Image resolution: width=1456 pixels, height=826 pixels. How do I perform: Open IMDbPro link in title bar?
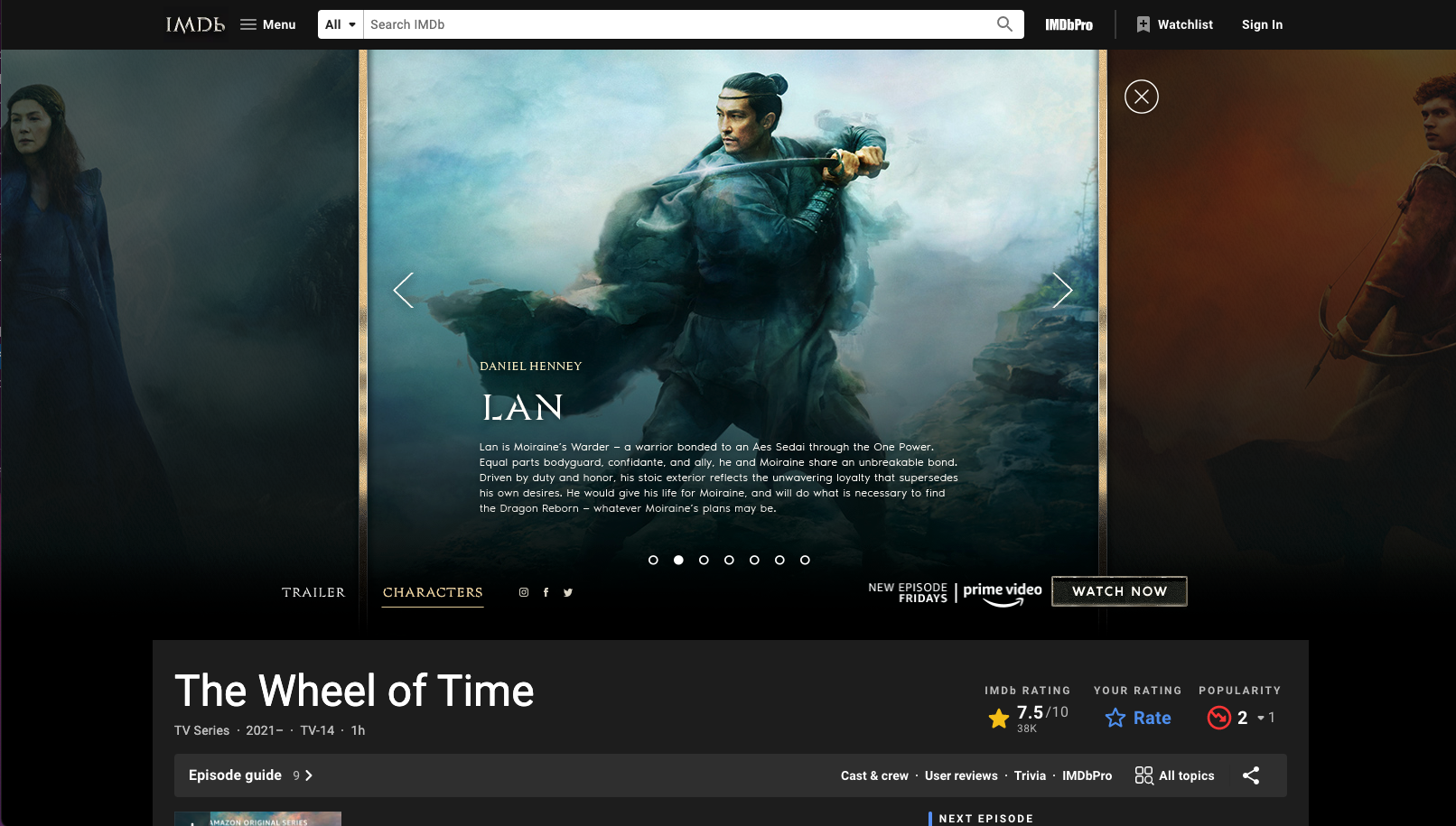click(x=1087, y=775)
